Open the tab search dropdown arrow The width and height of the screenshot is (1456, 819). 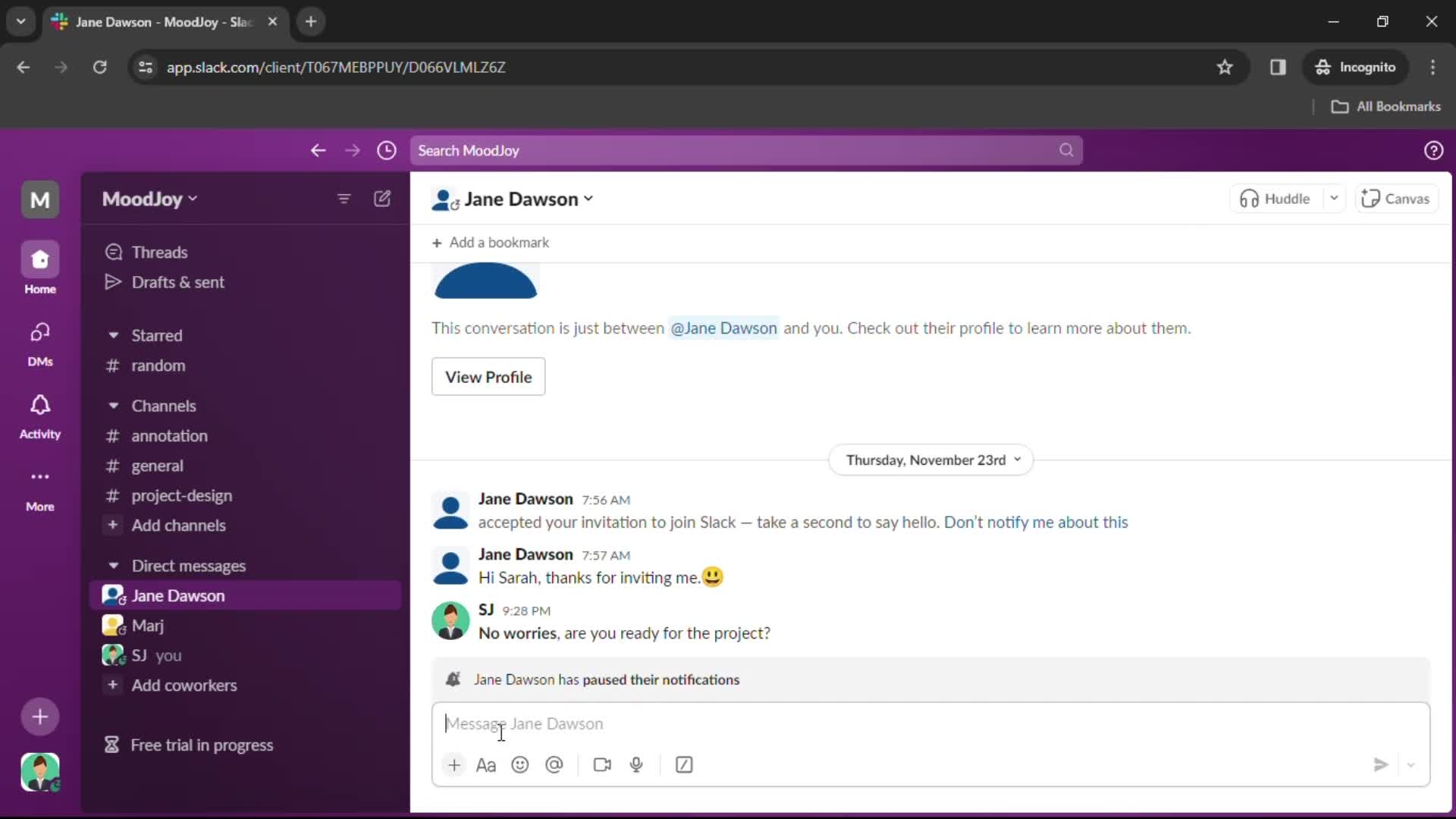coord(20,21)
